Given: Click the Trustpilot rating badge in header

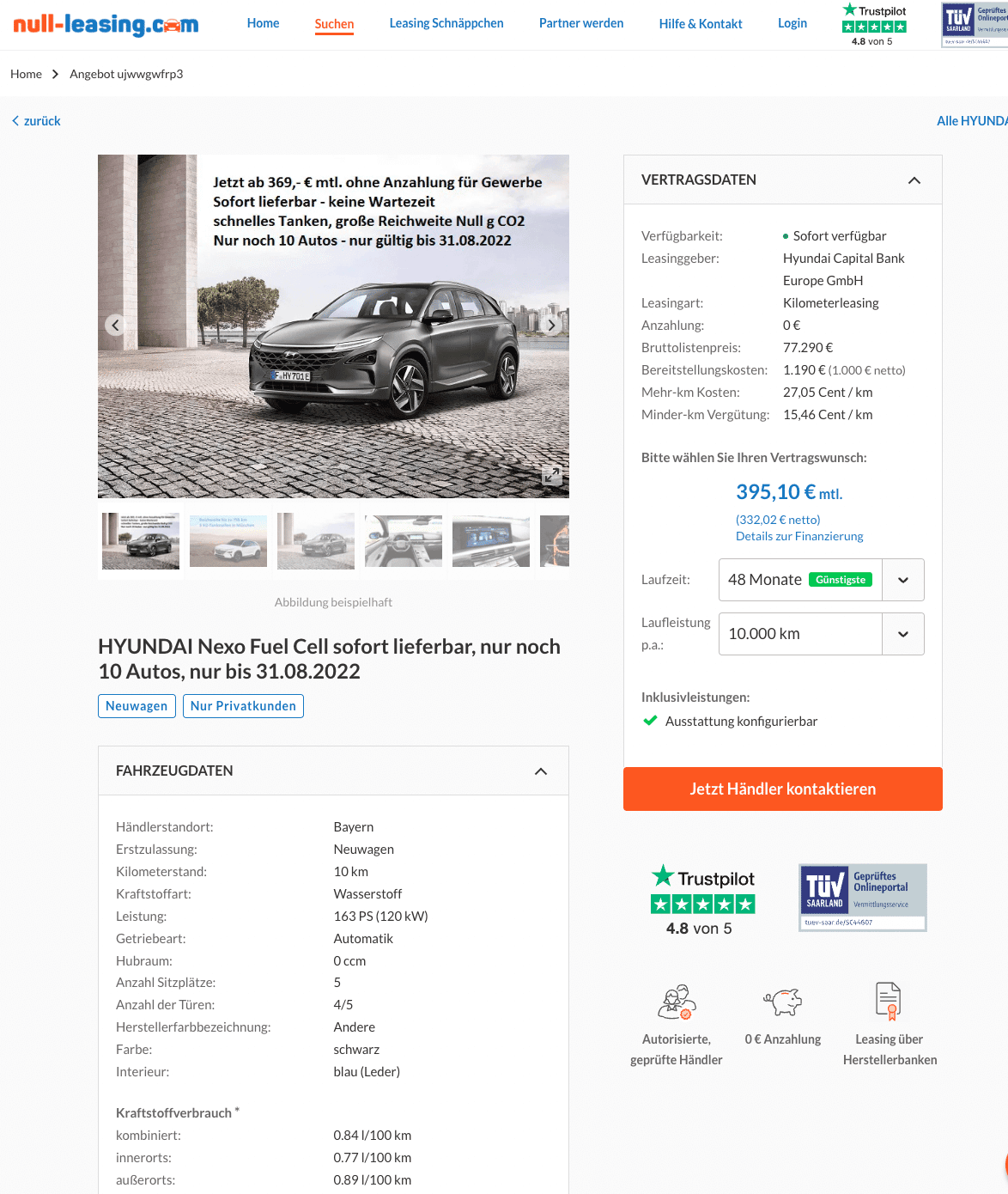Looking at the screenshot, I should click(x=874, y=24).
